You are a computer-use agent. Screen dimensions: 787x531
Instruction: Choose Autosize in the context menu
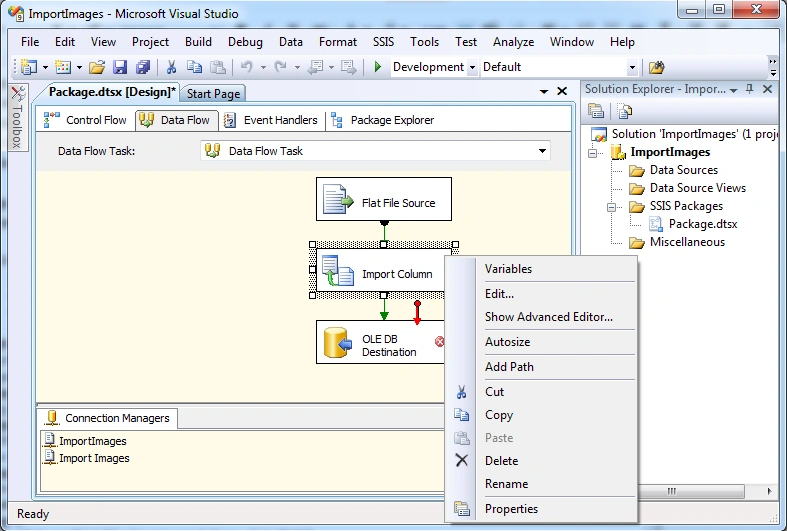click(x=507, y=342)
